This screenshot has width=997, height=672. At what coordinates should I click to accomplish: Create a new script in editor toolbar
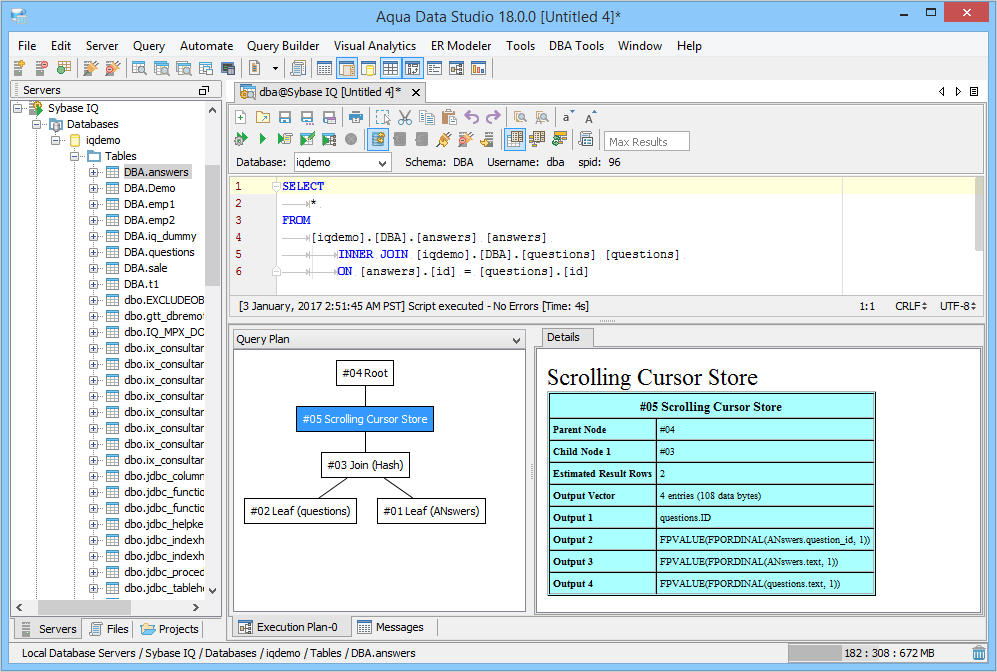(241, 117)
